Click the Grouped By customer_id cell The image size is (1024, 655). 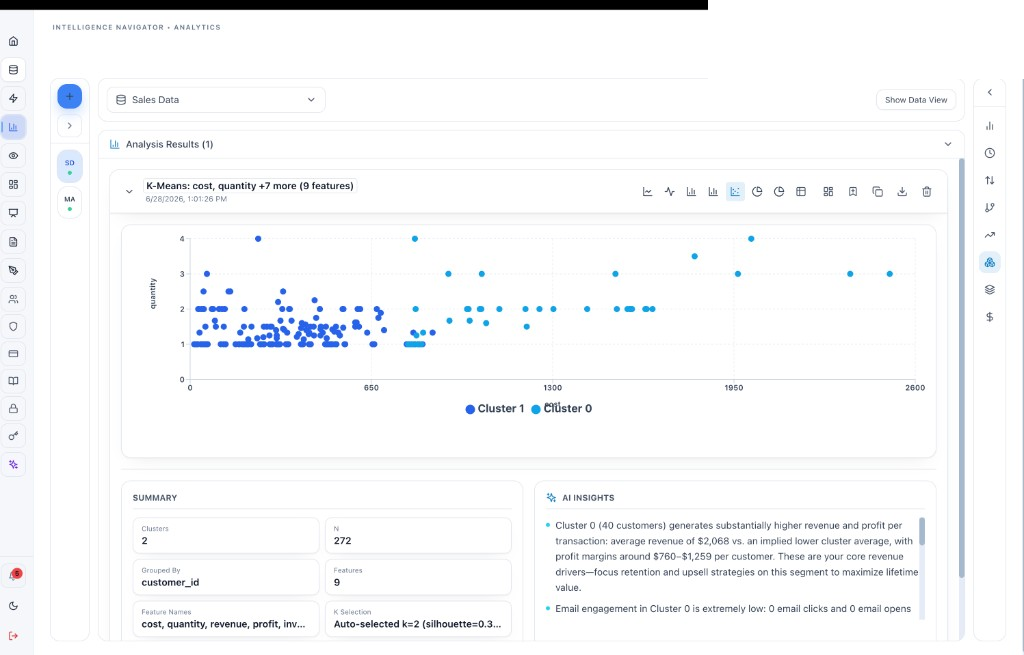[x=226, y=577]
